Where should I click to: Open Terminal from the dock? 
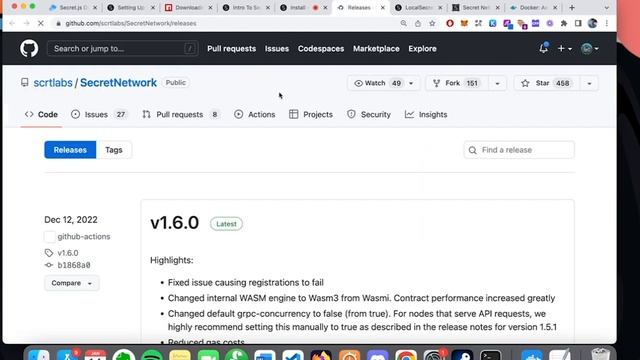490,356
